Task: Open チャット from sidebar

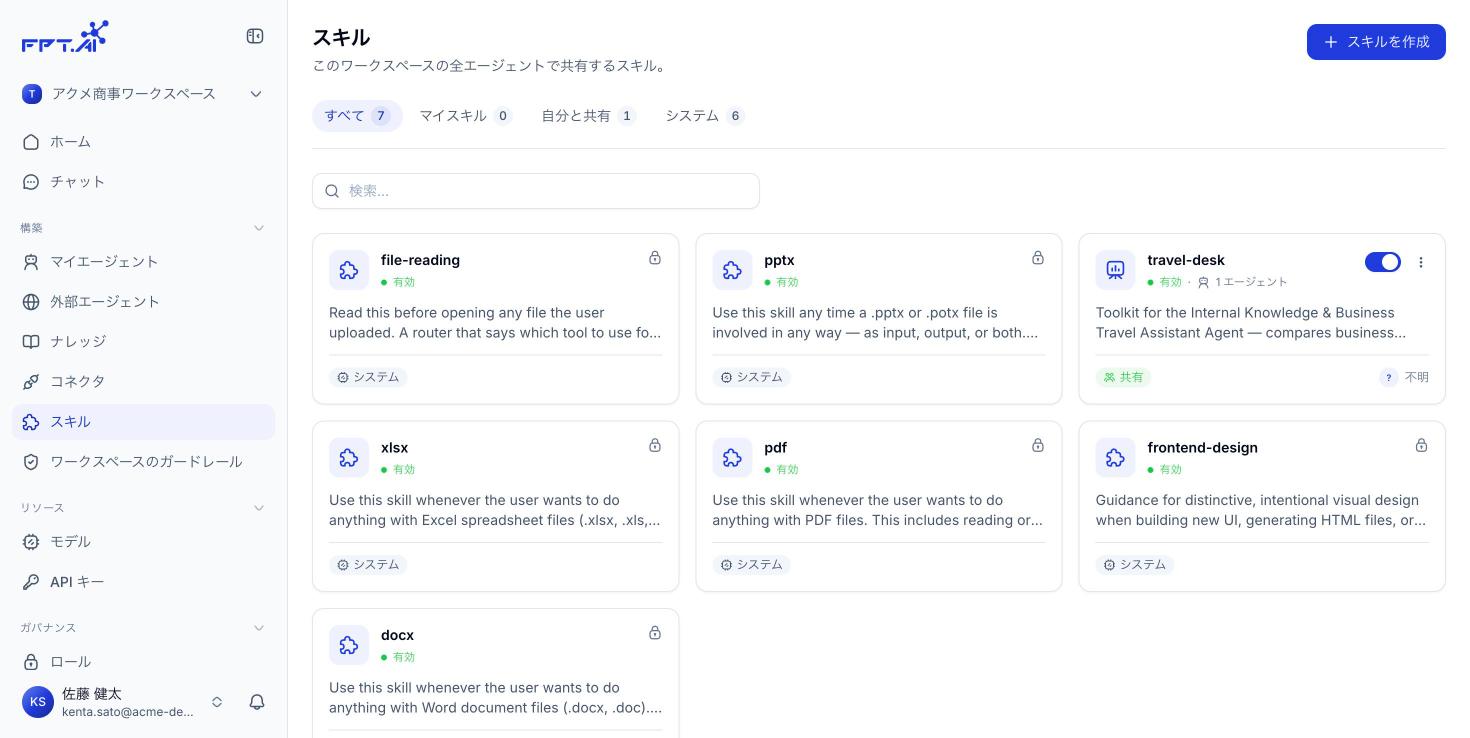Action: point(143,182)
